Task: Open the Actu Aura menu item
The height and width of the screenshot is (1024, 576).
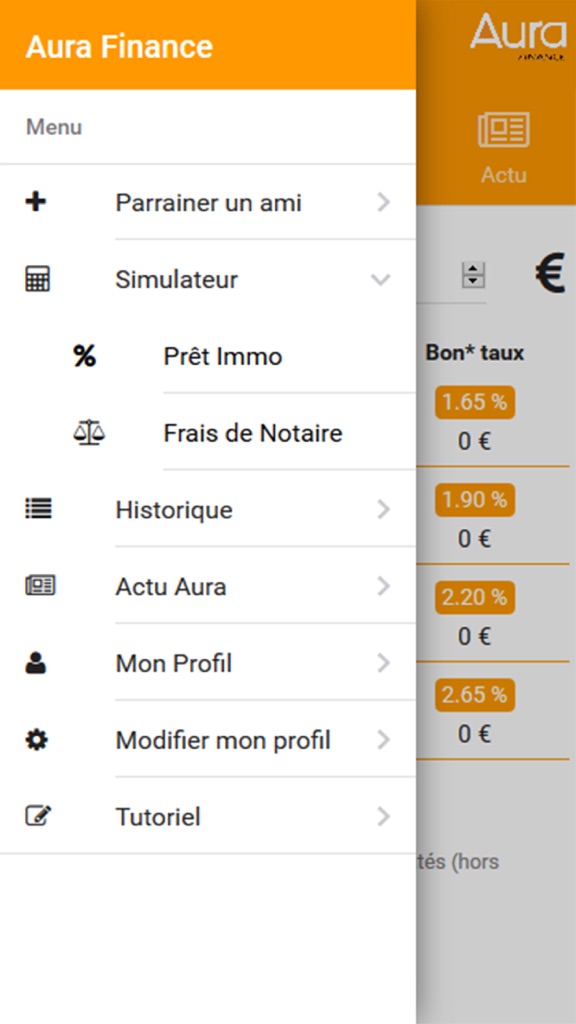Action: tap(208, 586)
